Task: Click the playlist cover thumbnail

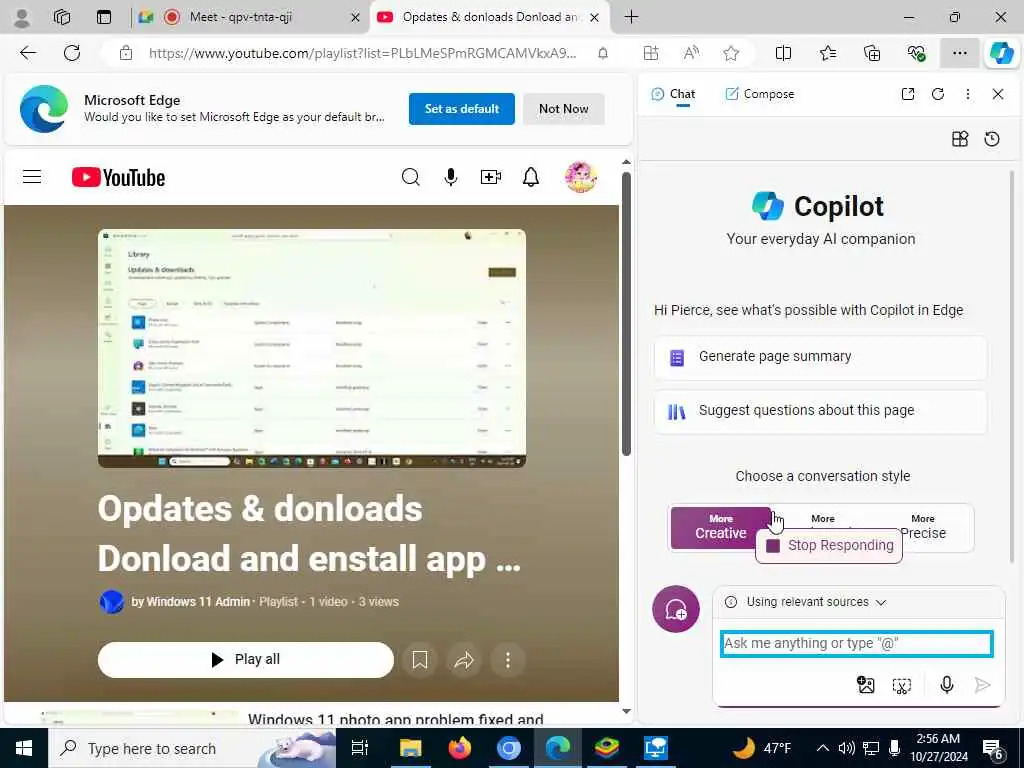Action: pos(312,348)
